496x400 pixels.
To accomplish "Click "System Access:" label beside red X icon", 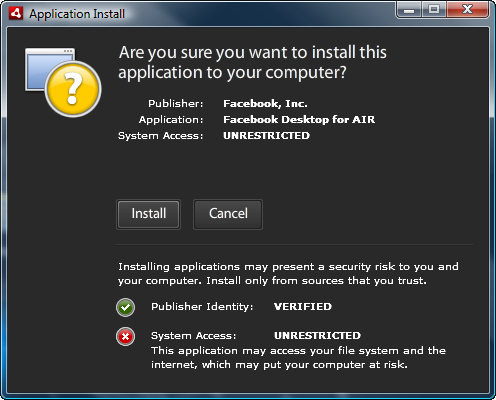I will coord(194,335).
